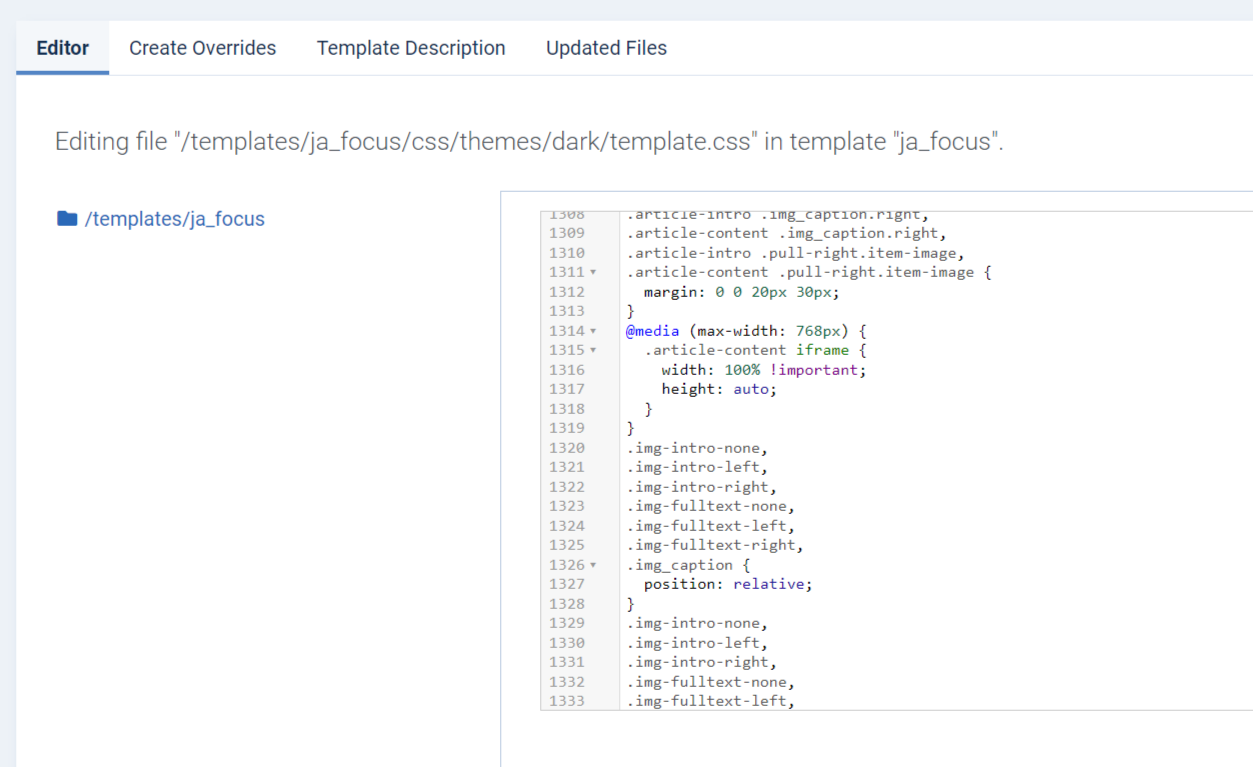Switch to the Editor tab
Viewport: 1253px width, 767px height.
(62, 48)
